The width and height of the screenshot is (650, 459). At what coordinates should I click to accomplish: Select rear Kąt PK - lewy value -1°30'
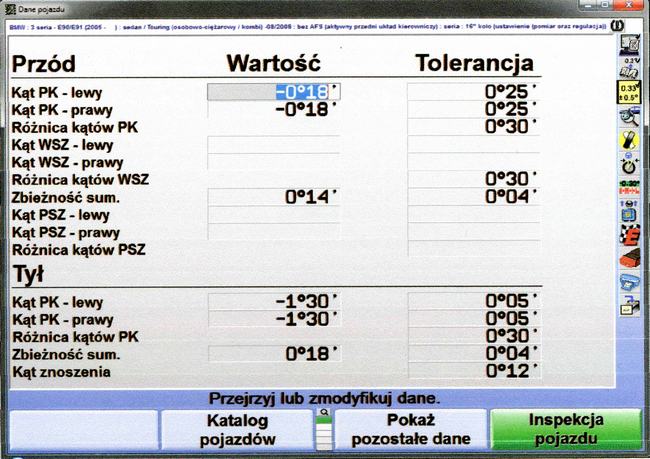pyautogui.click(x=273, y=300)
